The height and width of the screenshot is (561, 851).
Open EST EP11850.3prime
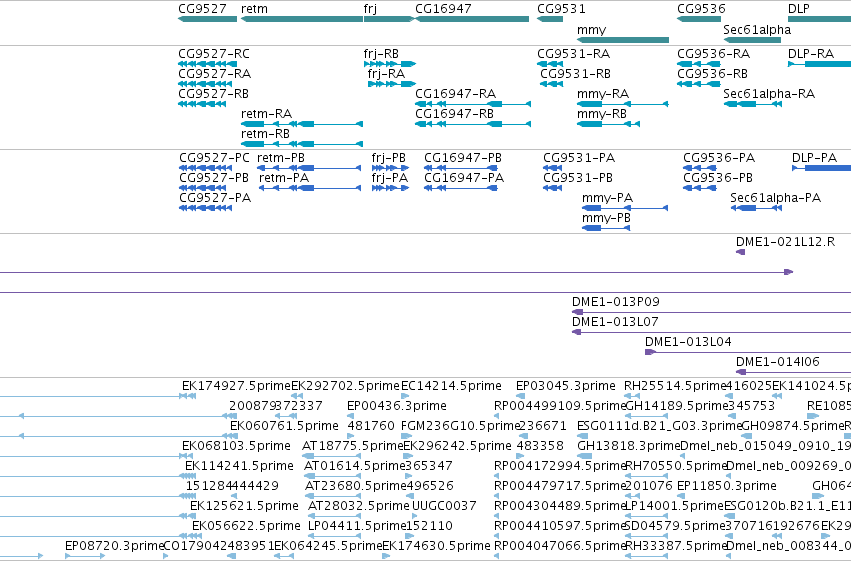pyautogui.click(x=727, y=487)
